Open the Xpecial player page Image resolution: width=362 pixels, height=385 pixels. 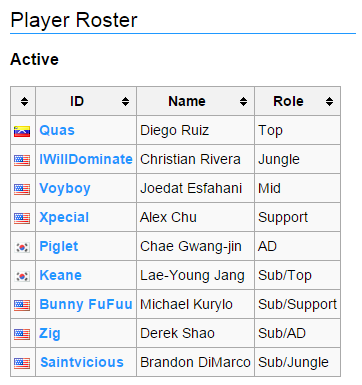(x=64, y=218)
